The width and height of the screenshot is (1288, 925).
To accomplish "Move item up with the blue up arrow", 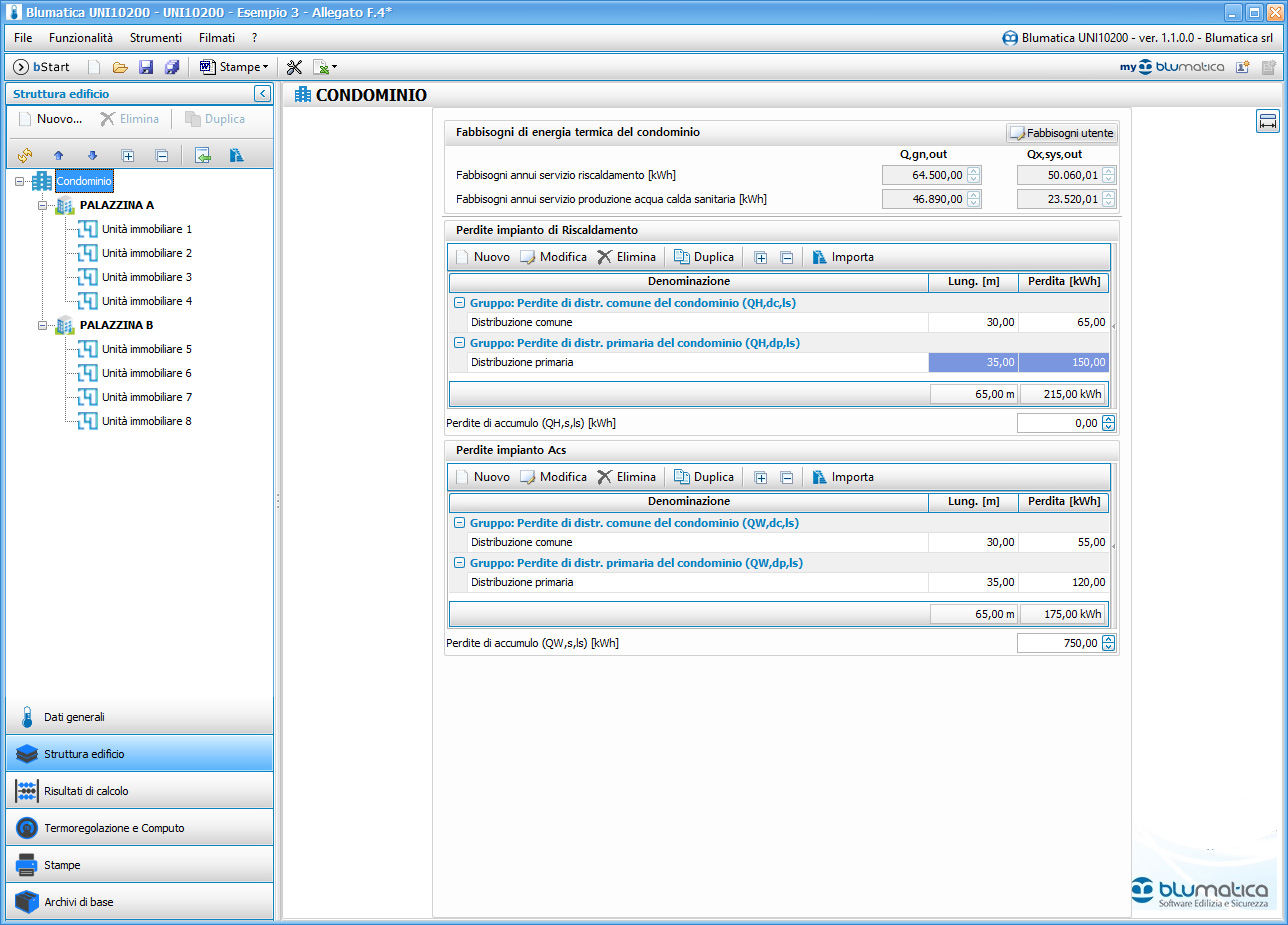I will (59, 155).
